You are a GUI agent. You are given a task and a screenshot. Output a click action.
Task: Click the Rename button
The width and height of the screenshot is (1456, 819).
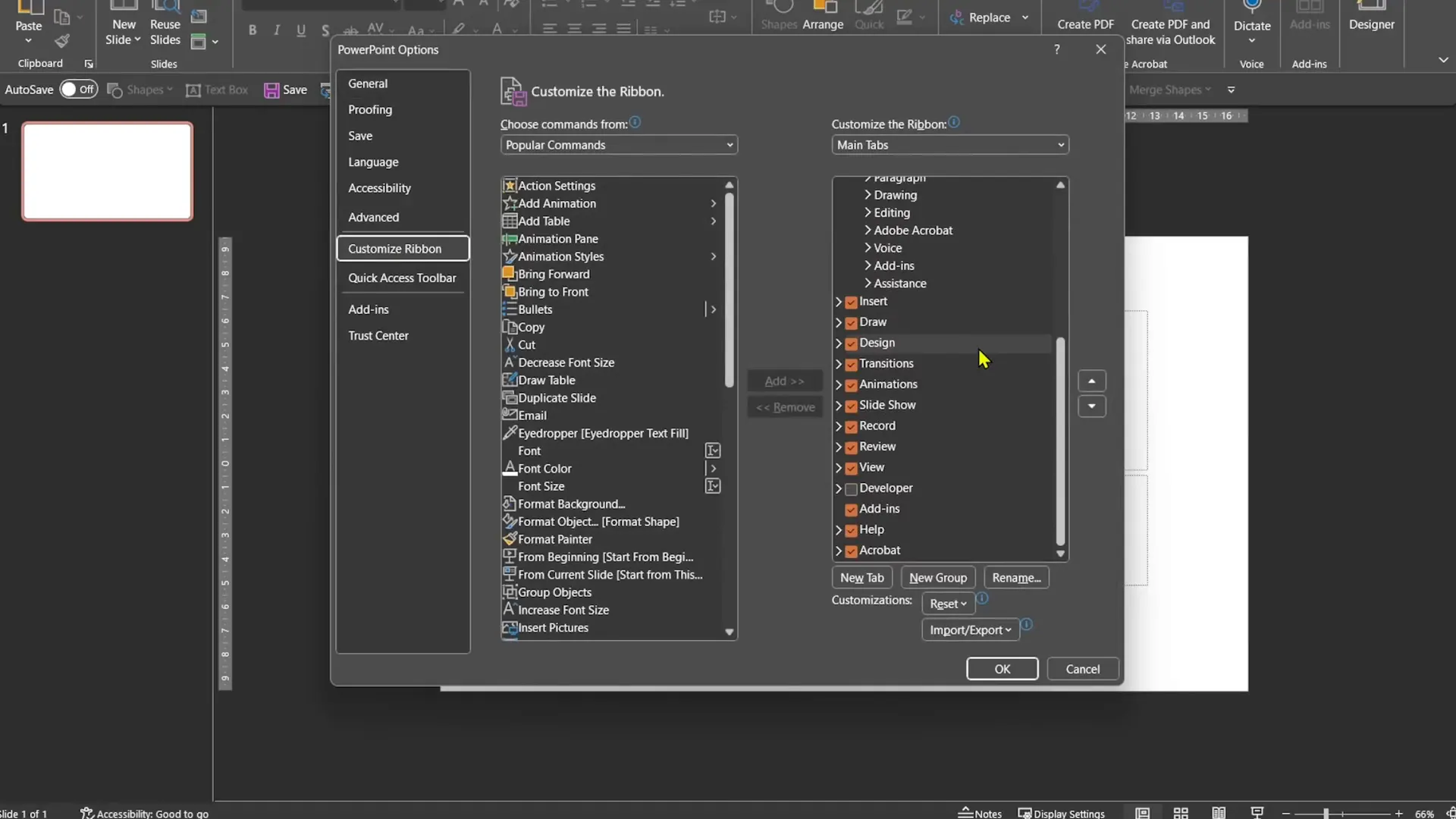(1016, 578)
